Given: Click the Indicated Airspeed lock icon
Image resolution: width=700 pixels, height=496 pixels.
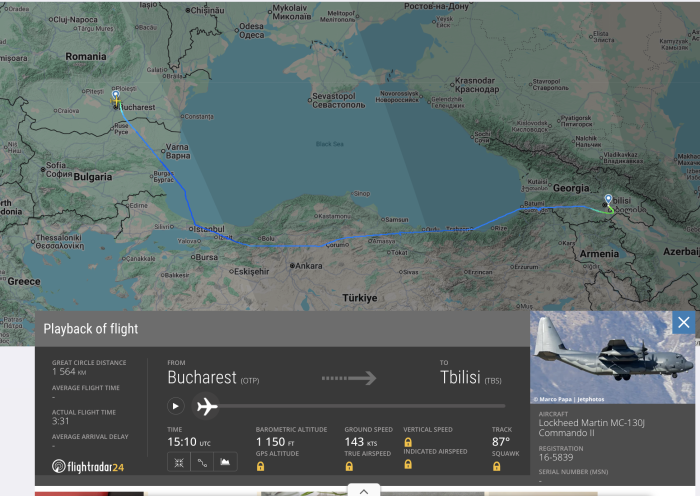Looking at the screenshot, I should 408,466.
